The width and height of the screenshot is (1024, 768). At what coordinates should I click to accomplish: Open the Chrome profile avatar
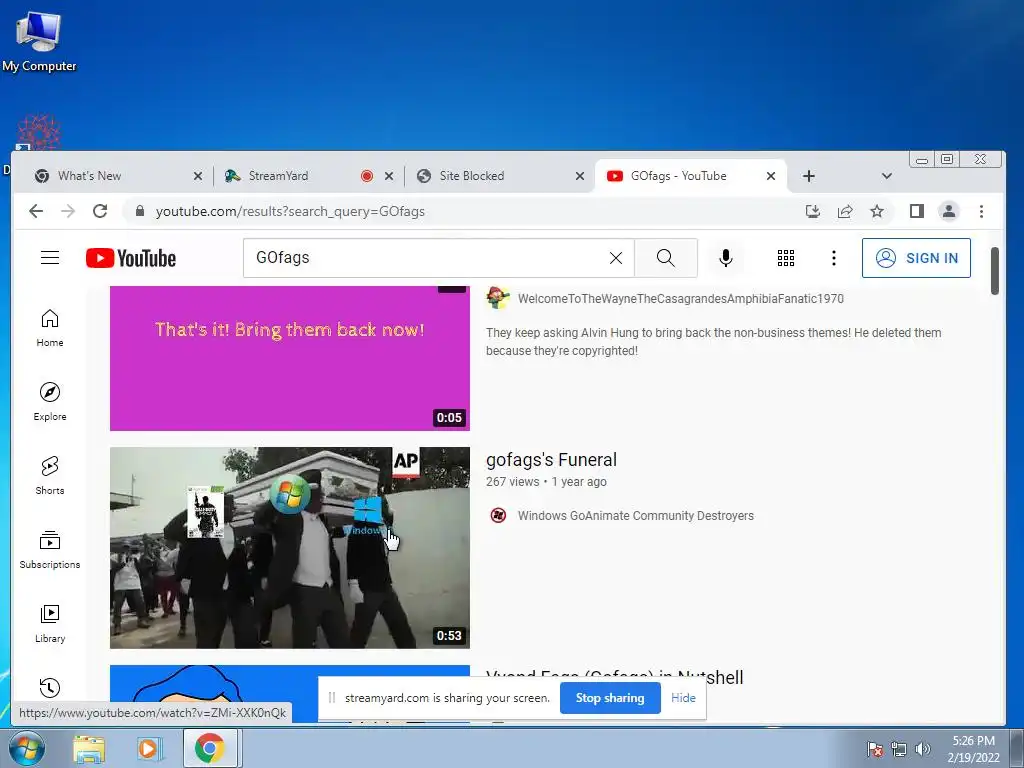pos(948,211)
